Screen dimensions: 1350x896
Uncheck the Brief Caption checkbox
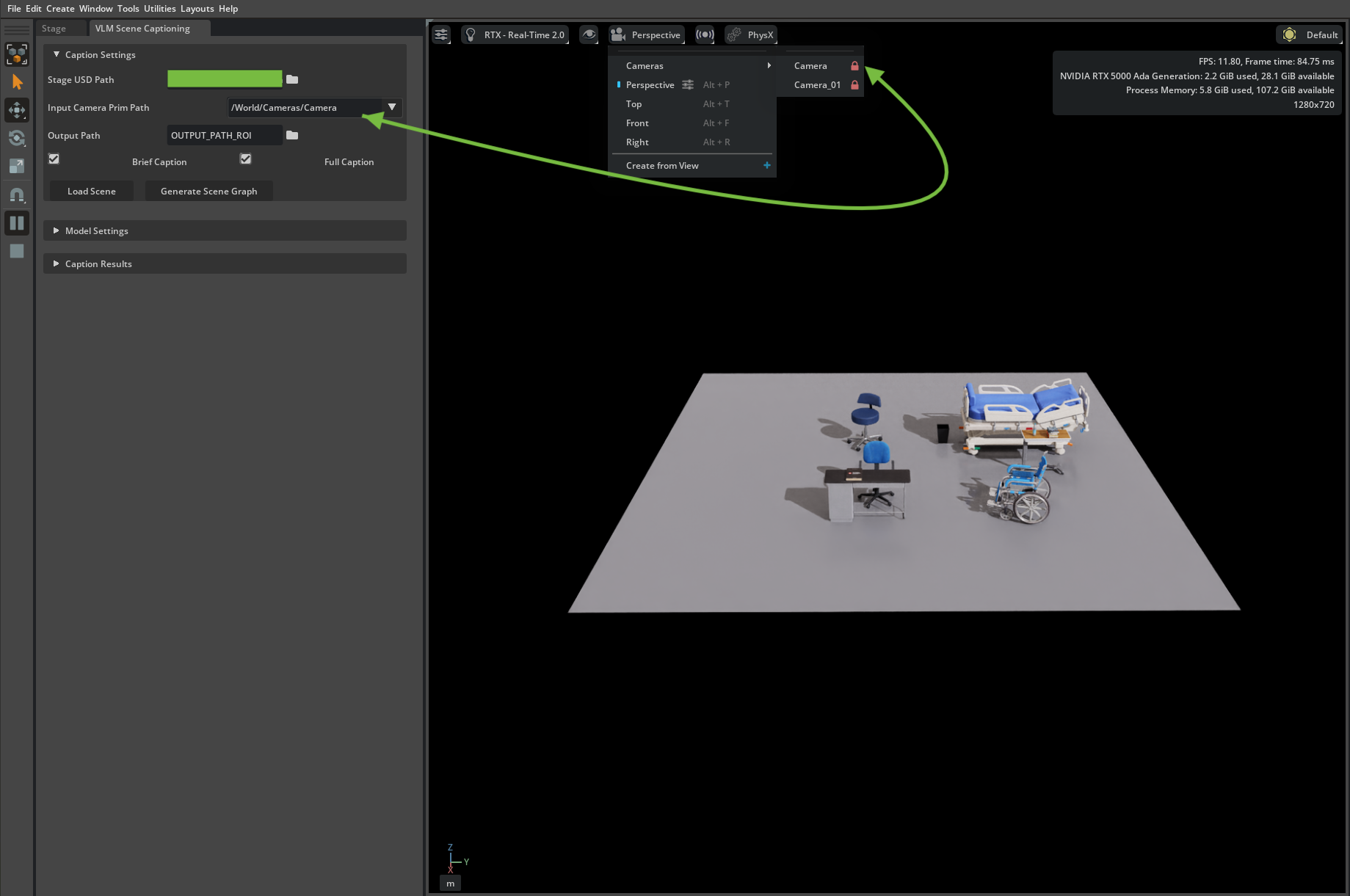click(54, 159)
